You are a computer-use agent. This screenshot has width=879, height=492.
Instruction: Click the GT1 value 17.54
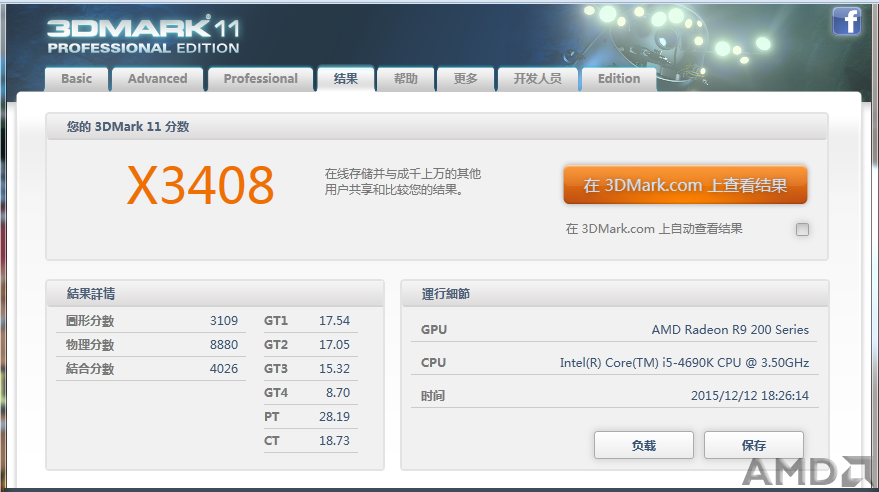coord(334,321)
